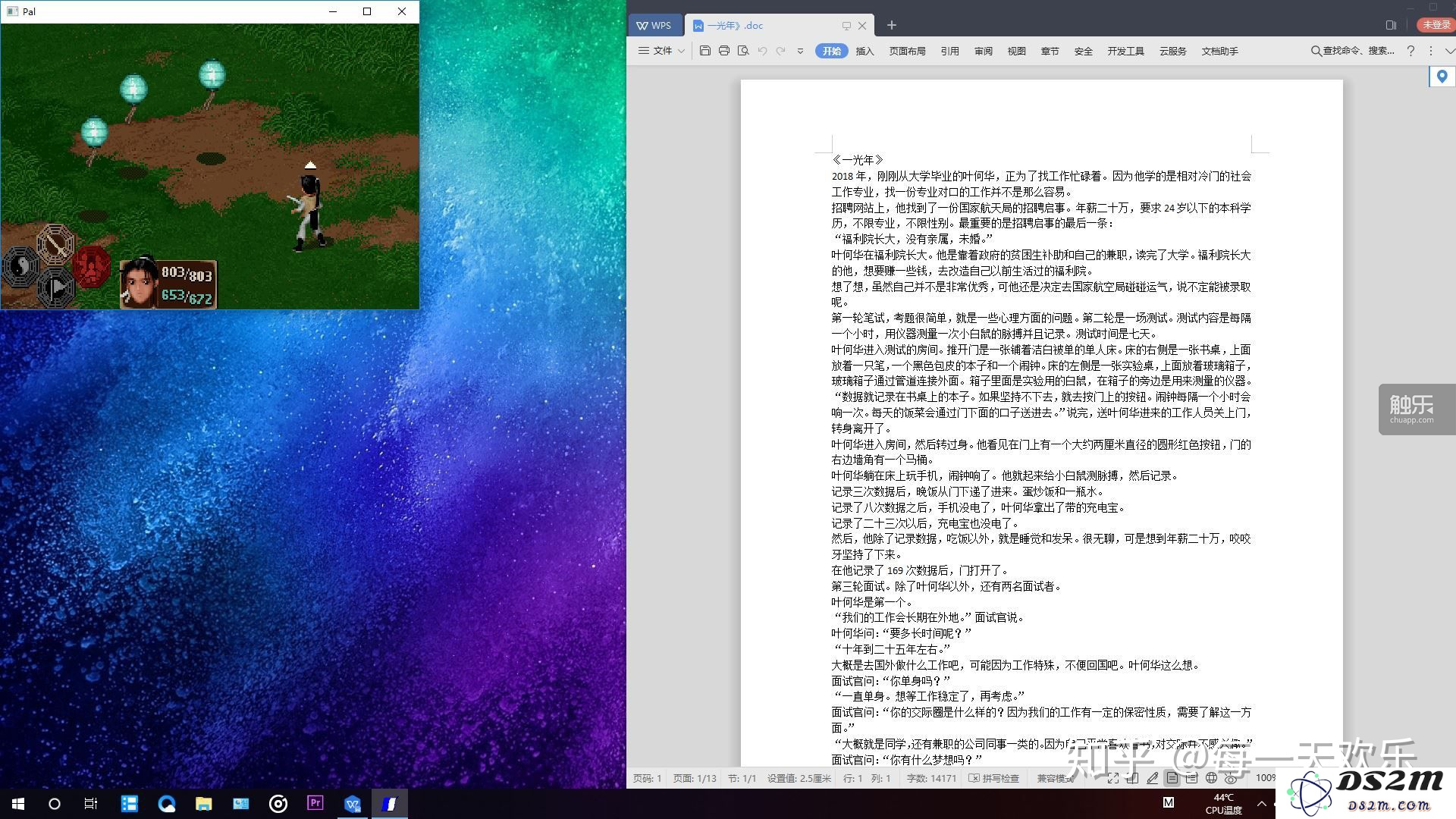Select the 开发工具 ribbon tab

(1126, 51)
